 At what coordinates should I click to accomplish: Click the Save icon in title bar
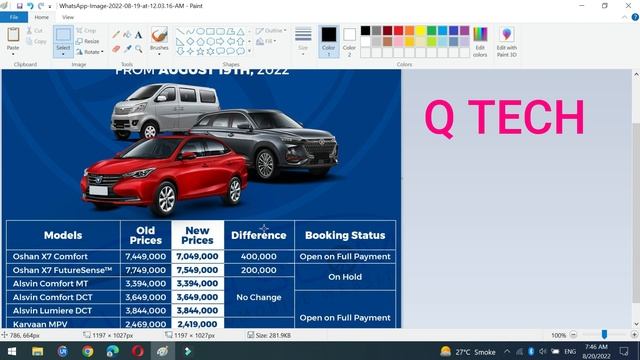(19, 6)
